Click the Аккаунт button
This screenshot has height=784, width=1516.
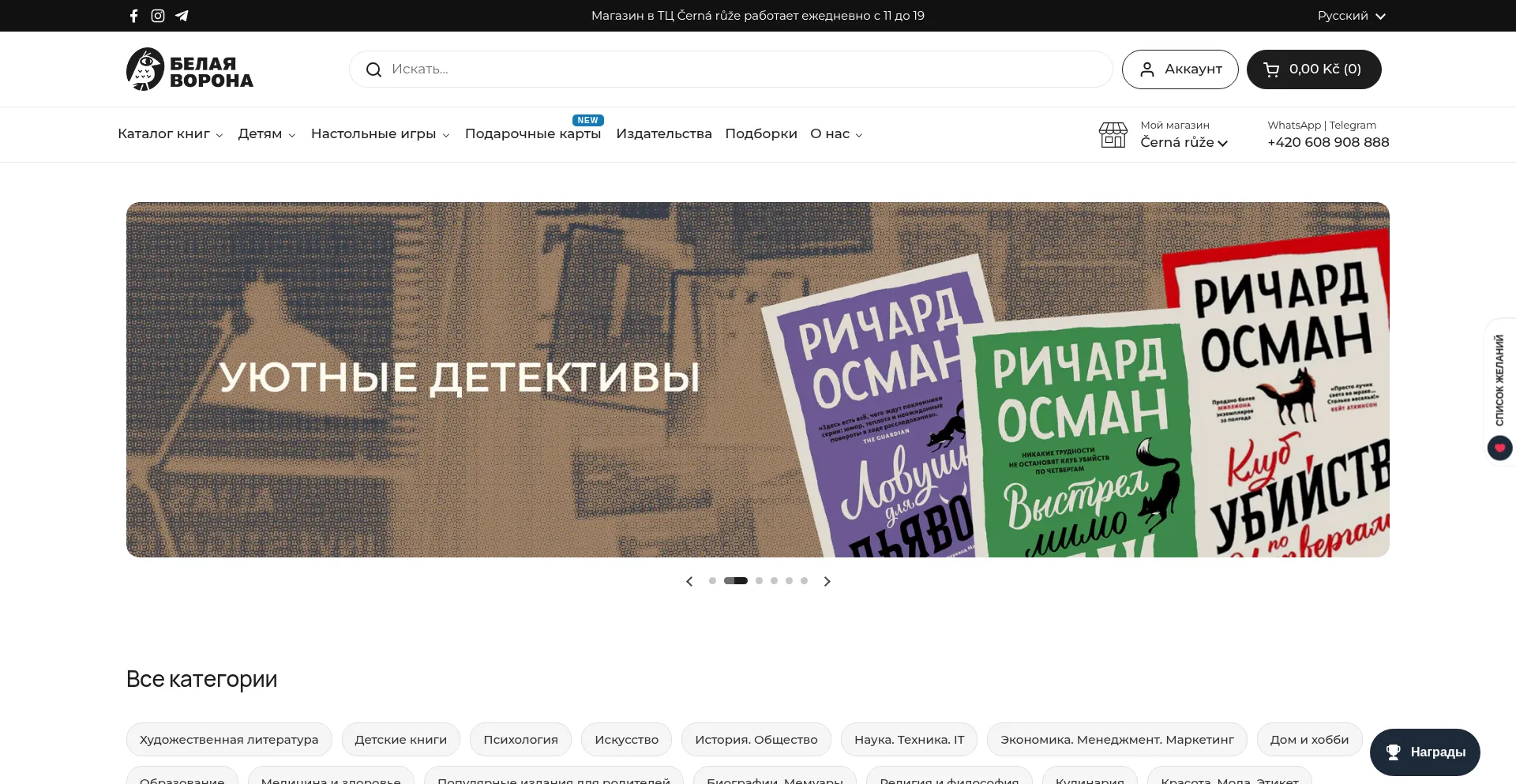[x=1180, y=69]
